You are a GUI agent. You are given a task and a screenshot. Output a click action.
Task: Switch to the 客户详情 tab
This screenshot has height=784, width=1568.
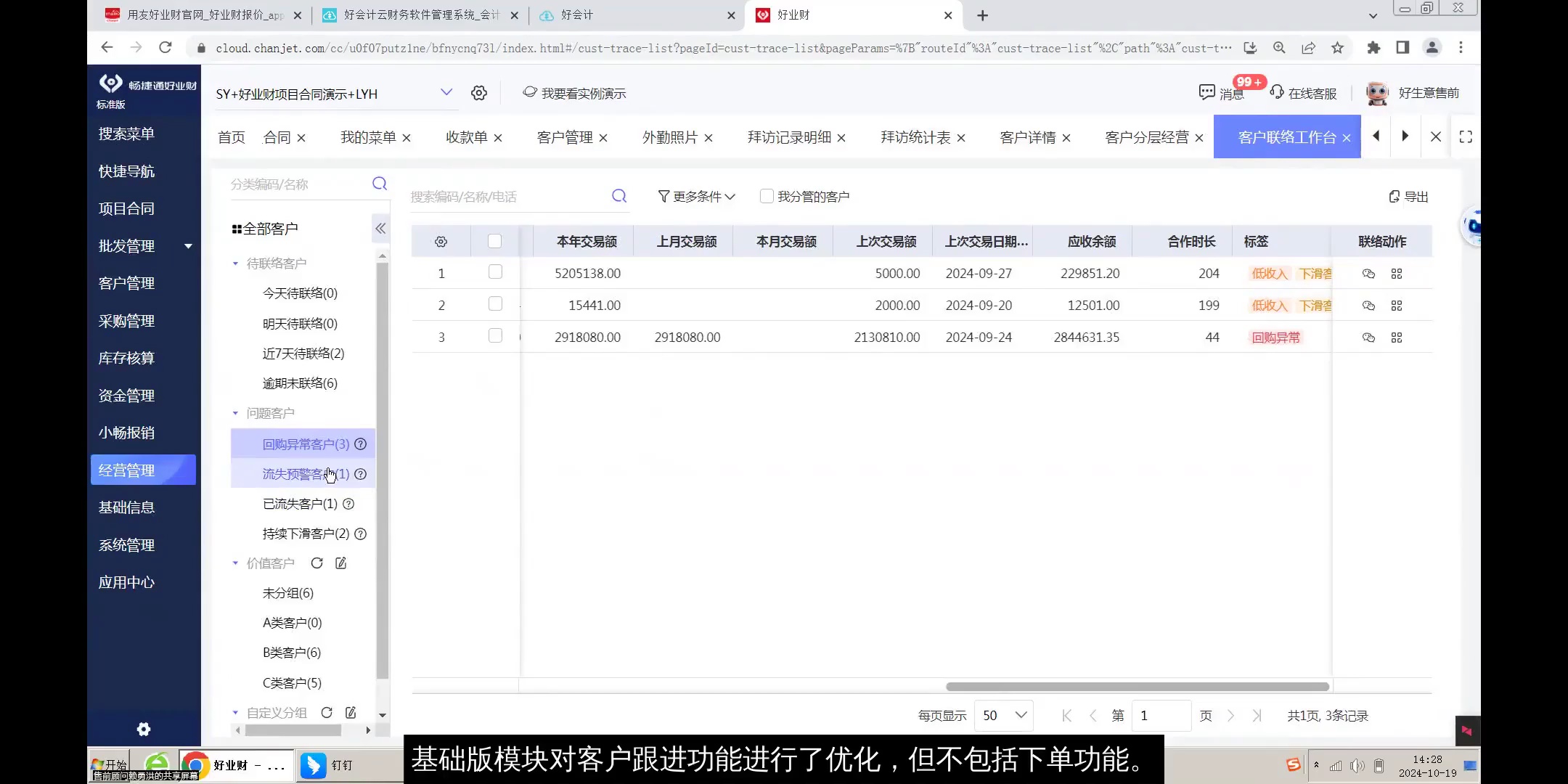[x=1029, y=136]
